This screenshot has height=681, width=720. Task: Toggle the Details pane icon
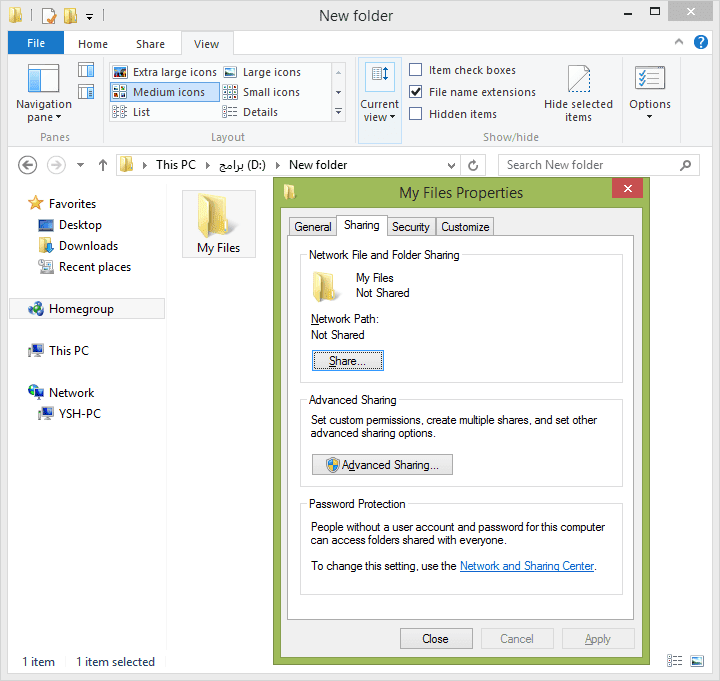pyautogui.click(x=86, y=92)
